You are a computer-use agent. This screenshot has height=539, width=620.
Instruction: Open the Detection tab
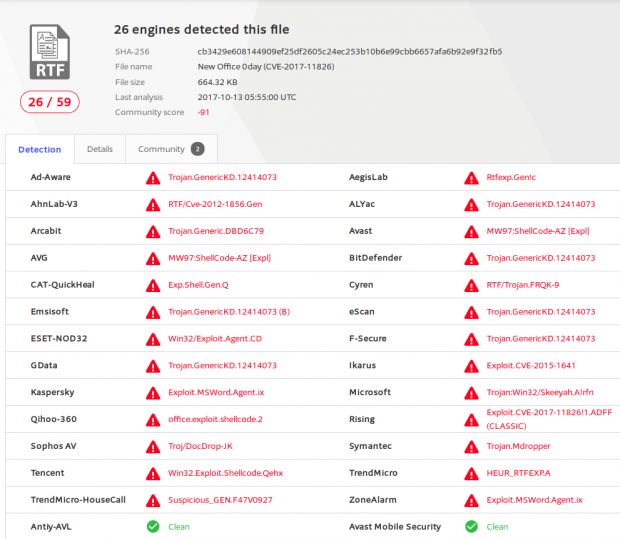[x=40, y=149]
